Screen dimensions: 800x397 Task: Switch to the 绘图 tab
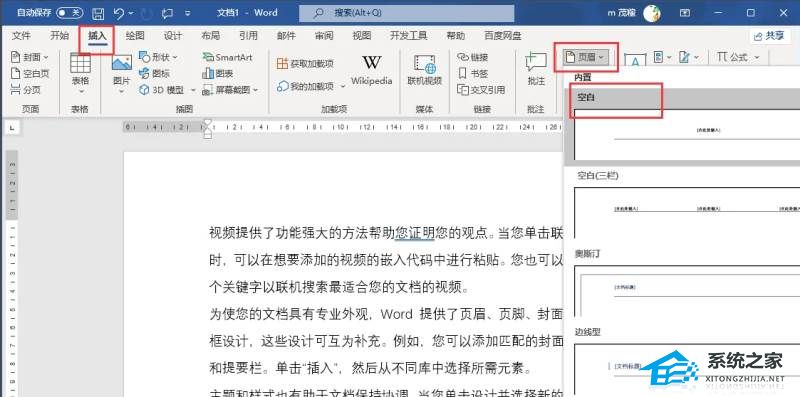[x=135, y=36]
